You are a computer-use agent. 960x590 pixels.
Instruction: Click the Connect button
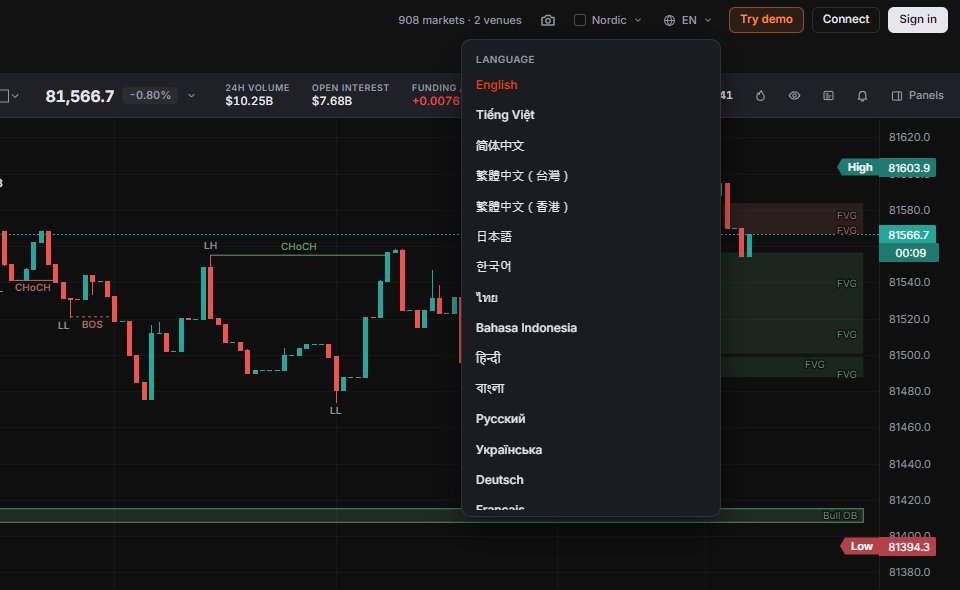(x=846, y=20)
